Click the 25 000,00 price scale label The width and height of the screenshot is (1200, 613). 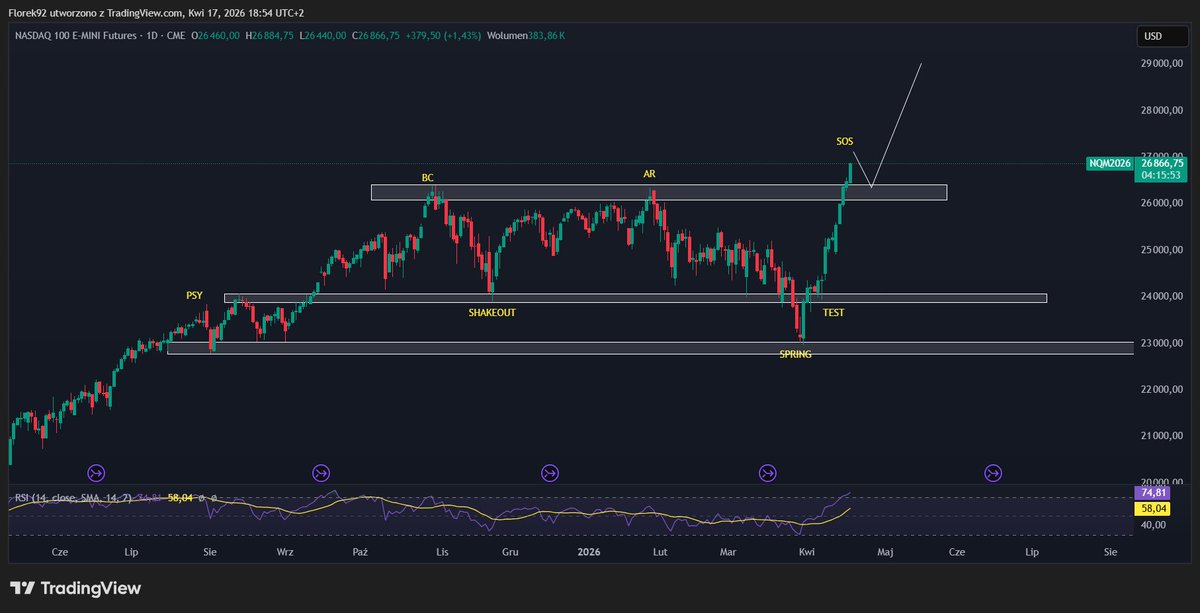pos(1161,250)
